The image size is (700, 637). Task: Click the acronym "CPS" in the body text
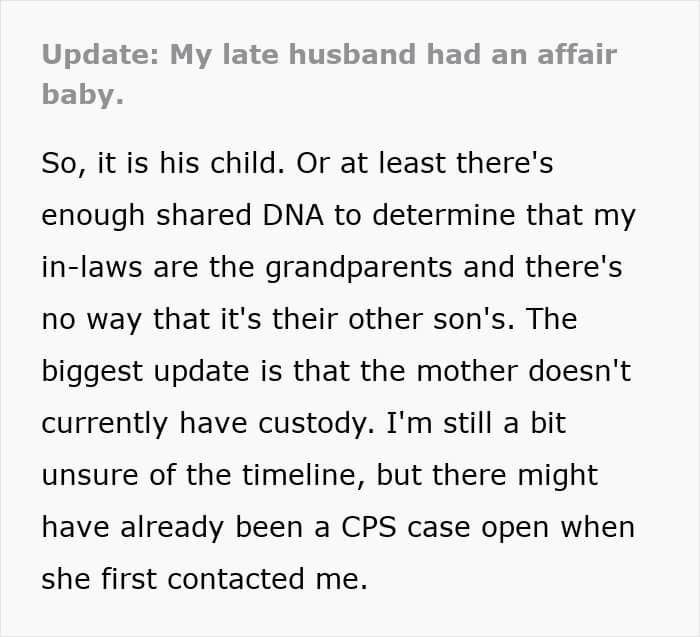point(368,527)
